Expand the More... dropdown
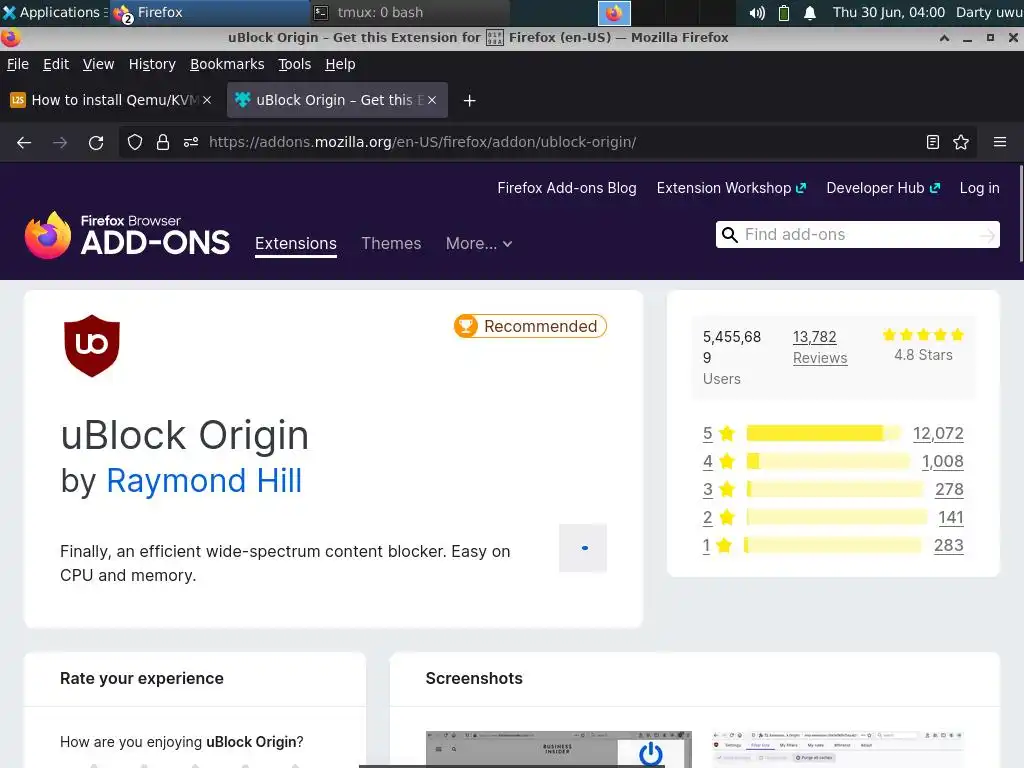This screenshot has height=768, width=1024. point(479,244)
